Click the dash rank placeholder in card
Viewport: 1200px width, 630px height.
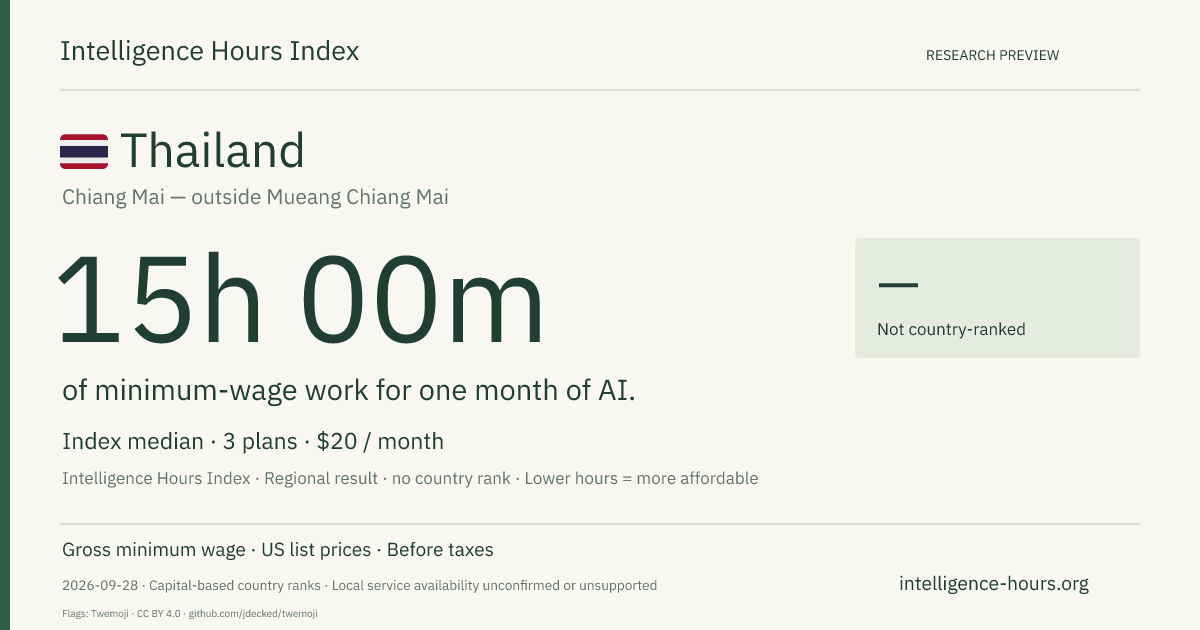pyautogui.click(x=897, y=285)
